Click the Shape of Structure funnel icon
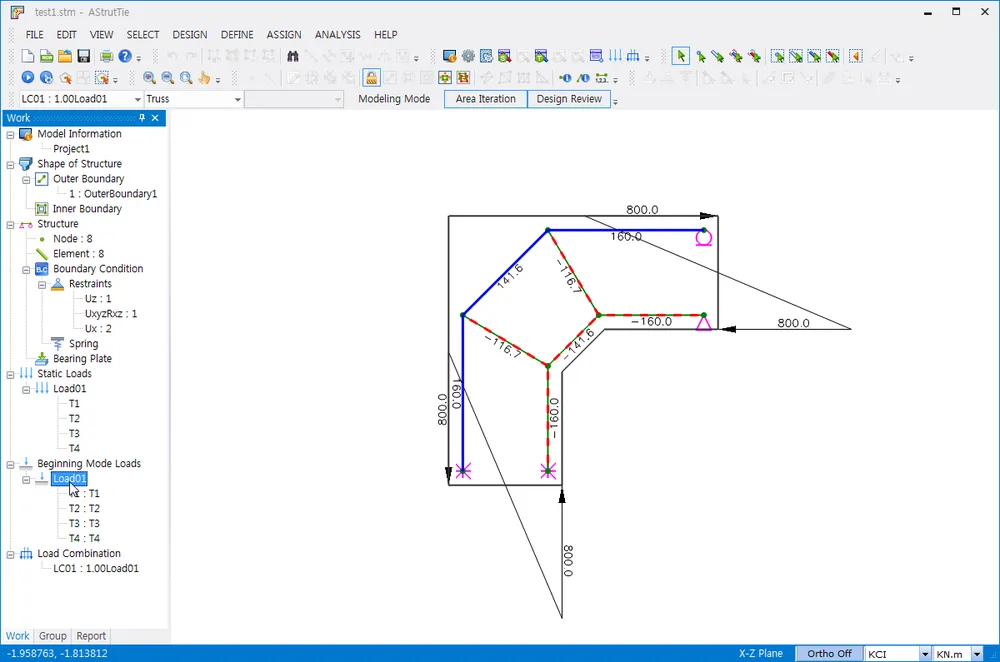This screenshot has width=1000, height=662. click(26, 164)
